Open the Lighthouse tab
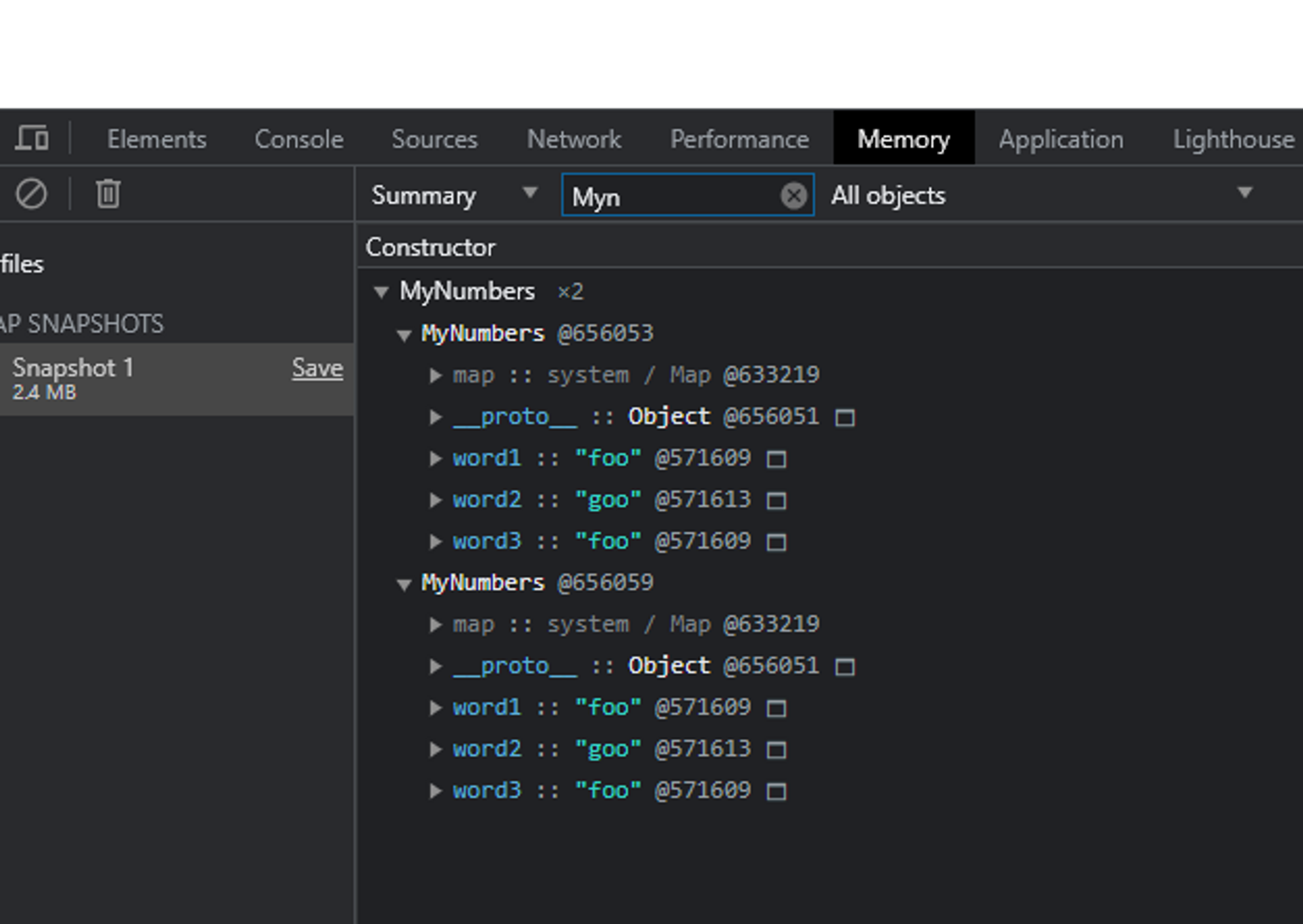The width and height of the screenshot is (1303, 924). click(1234, 139)
